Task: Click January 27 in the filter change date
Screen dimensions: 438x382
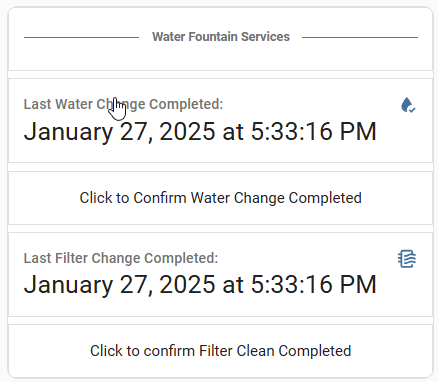Action: tap(87, 285)
